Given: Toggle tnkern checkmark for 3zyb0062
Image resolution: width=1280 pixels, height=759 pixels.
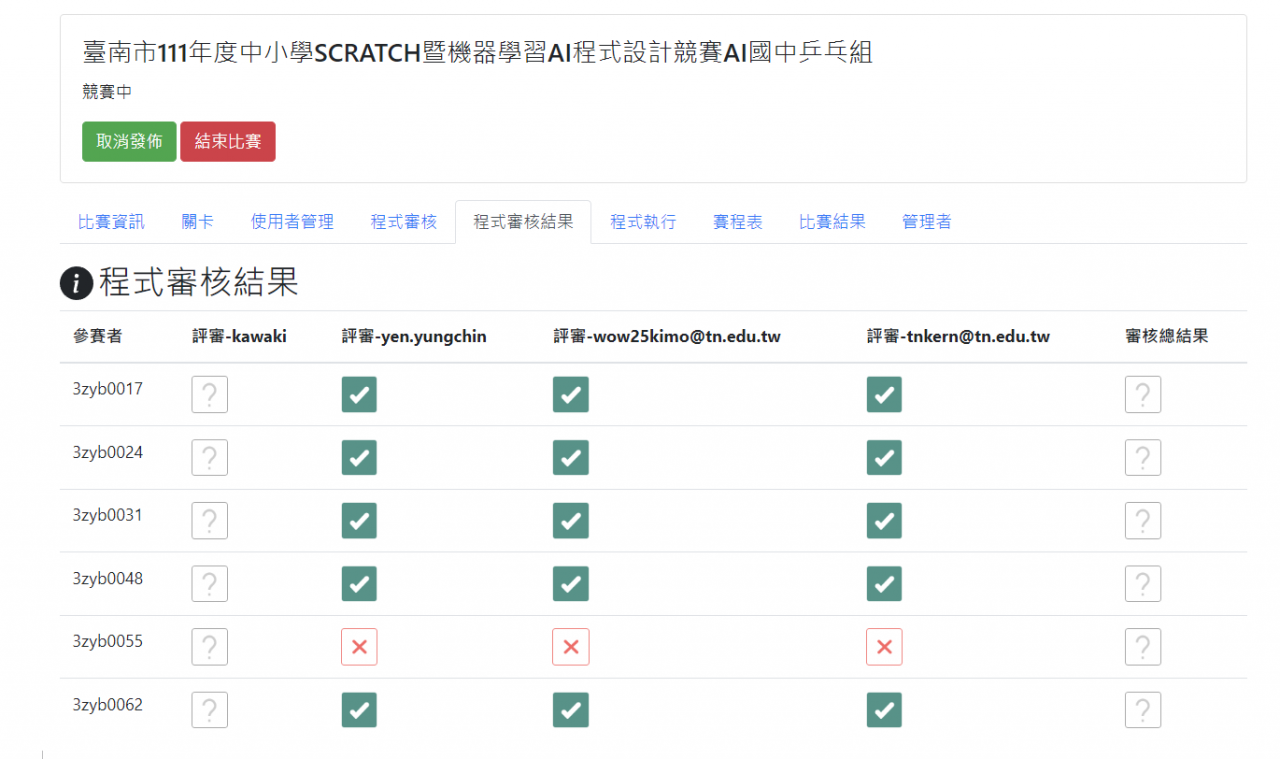Looking at the screenshot, I should point(884,710).
